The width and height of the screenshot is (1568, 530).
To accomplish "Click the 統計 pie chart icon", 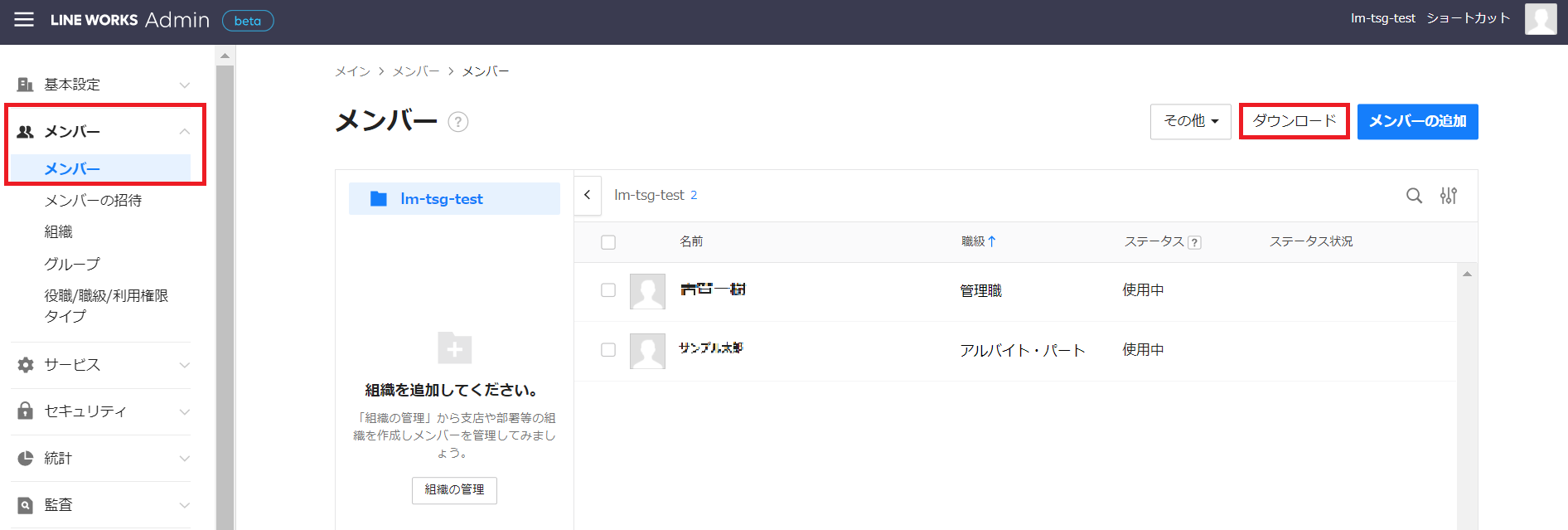I will (x=26, y=458).
